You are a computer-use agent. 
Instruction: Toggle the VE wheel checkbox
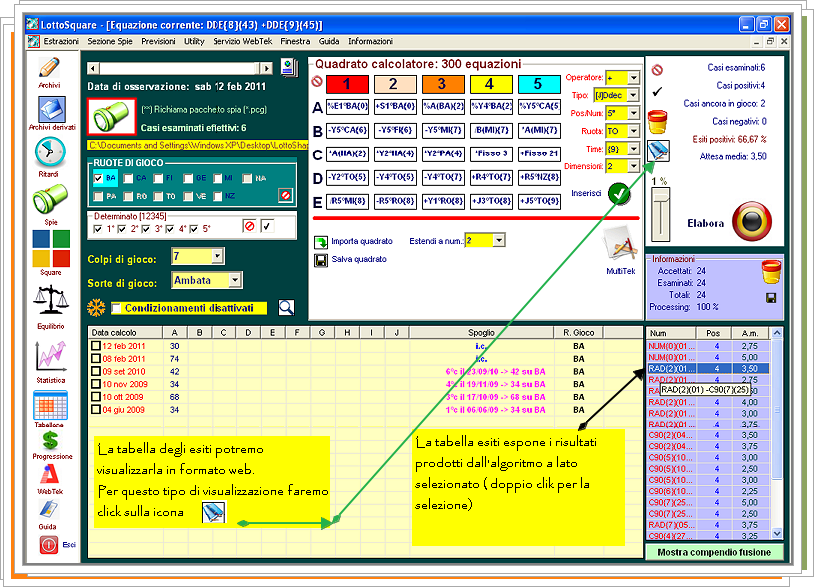click(188, 196)
